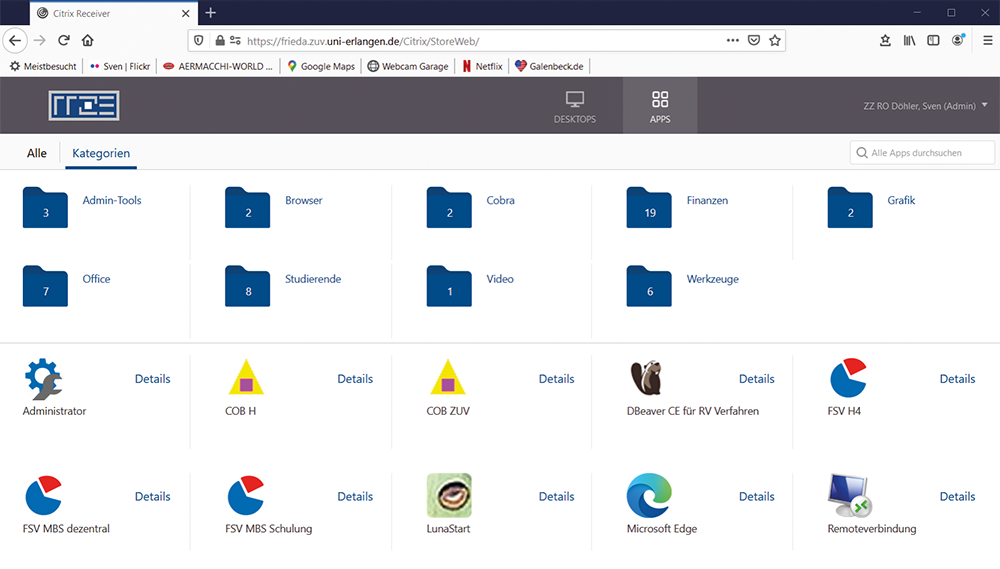The height and width of the screenshot is (569, 1000).
Task: Launch the Administrator gear app icon
Action: click(x=44, y=379)
